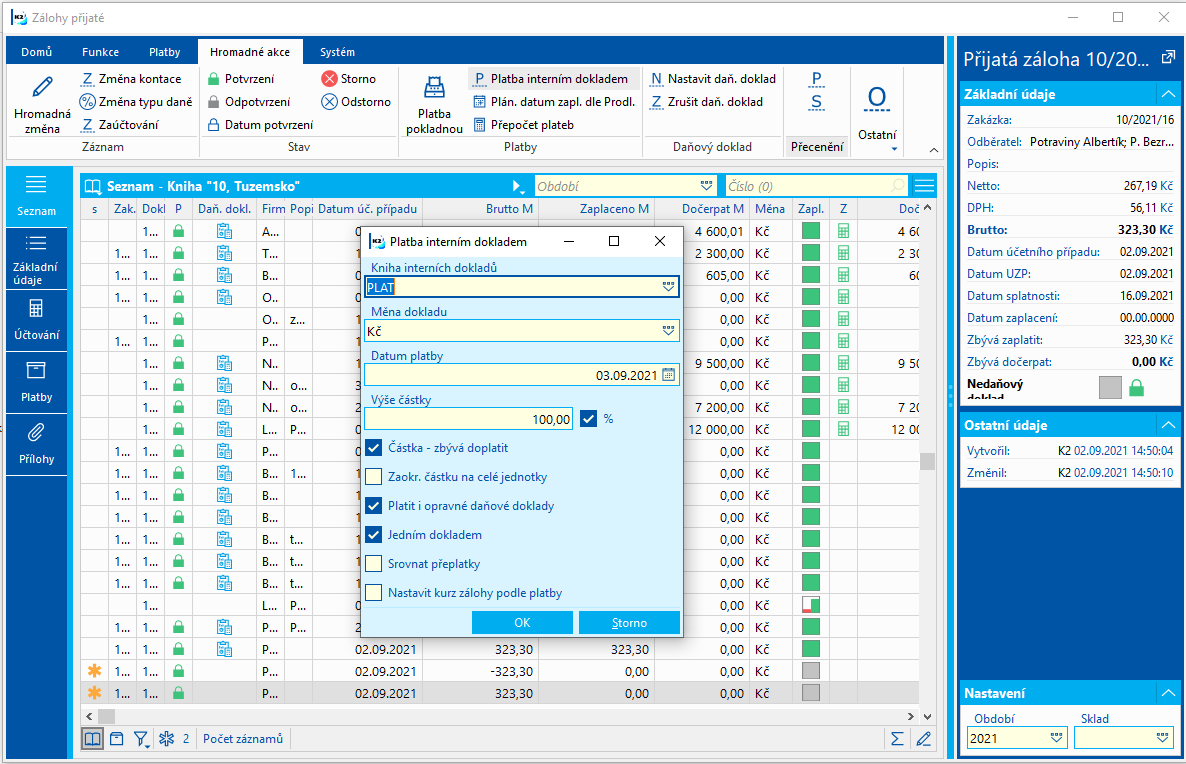The height and width of the screenshot is (764, 1186).
Task: Open the Období dropdown in Nastavení
Action: pos(1056,738)
